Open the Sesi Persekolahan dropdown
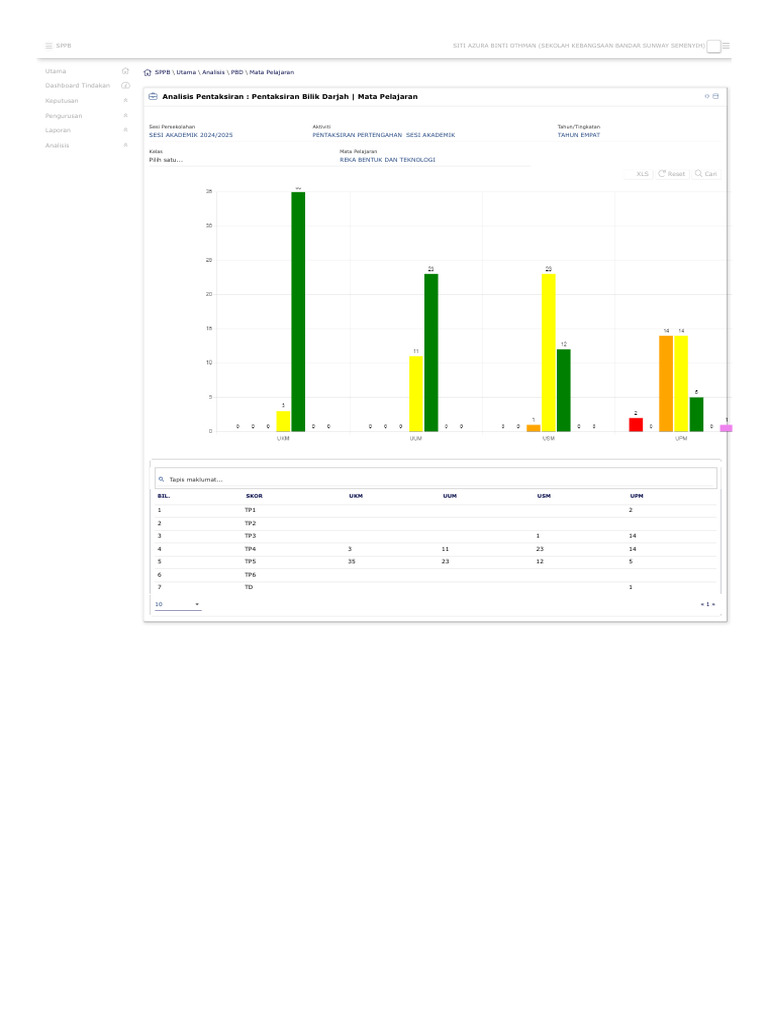 tap(229, 135)
